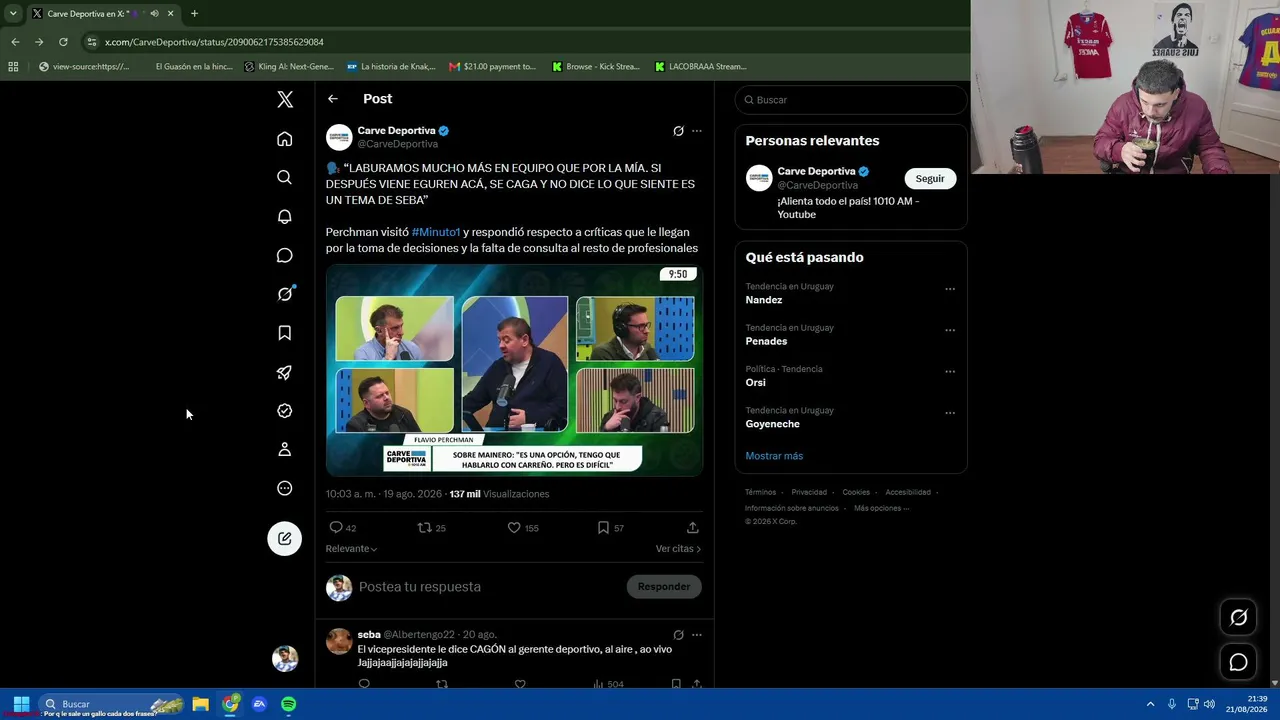Open the Kling AI bookmark

289,67
